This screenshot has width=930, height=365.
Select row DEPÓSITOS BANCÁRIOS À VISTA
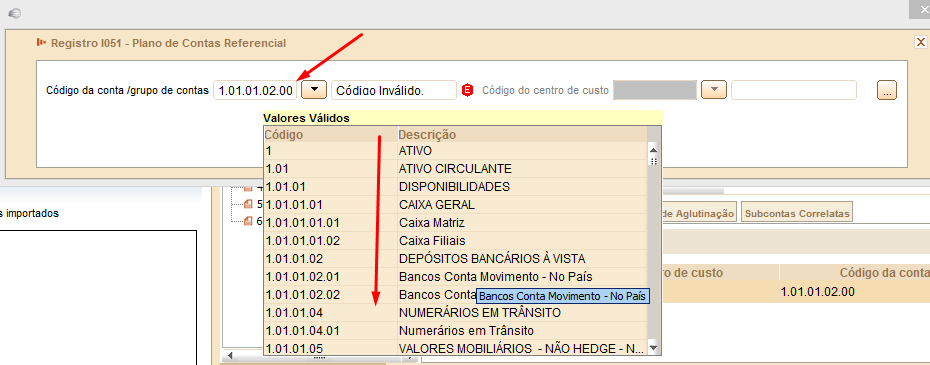[x=456, y=259]
